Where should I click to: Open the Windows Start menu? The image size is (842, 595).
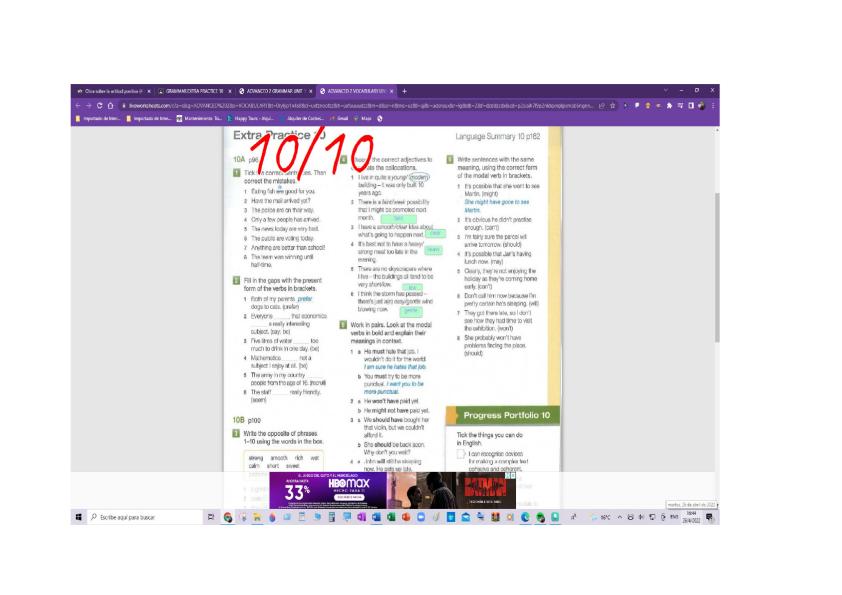(78, 517)
